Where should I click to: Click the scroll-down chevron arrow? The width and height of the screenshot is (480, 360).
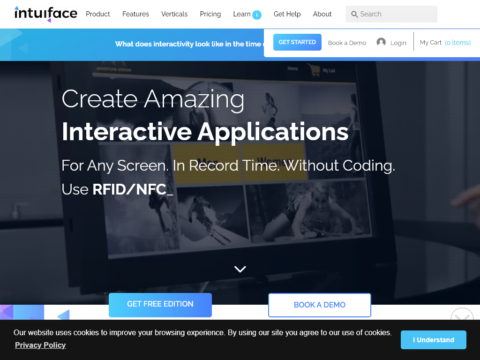coord(240,269)
